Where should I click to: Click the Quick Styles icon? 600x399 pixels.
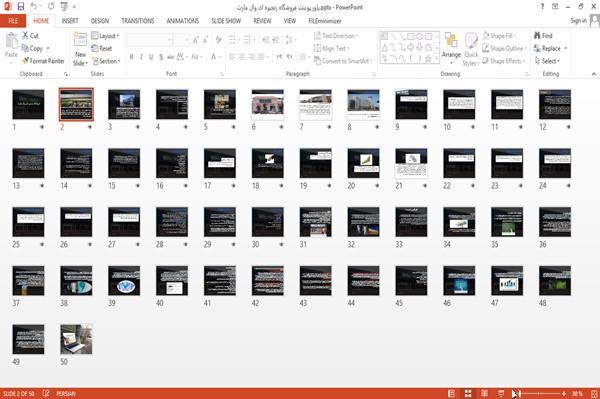pos(471,41)
